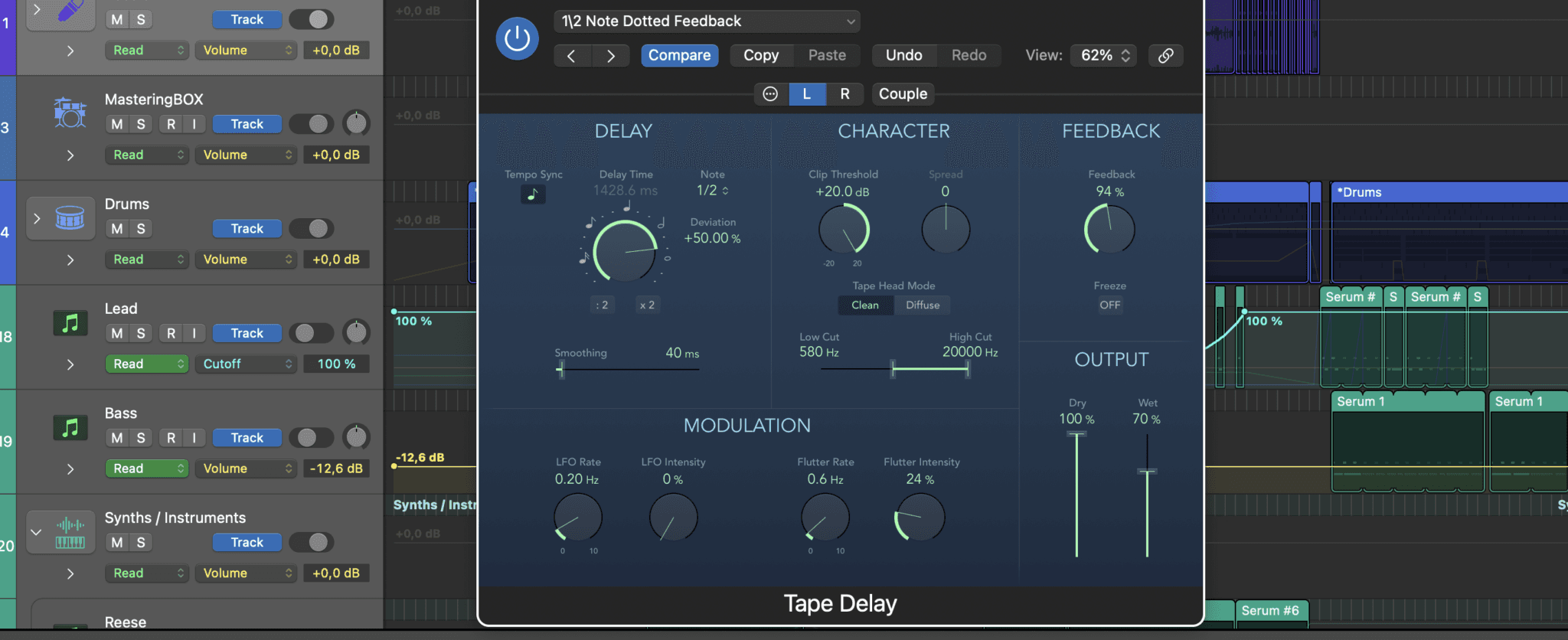Click the Drums track drum icon

click(x=70, y=219)
